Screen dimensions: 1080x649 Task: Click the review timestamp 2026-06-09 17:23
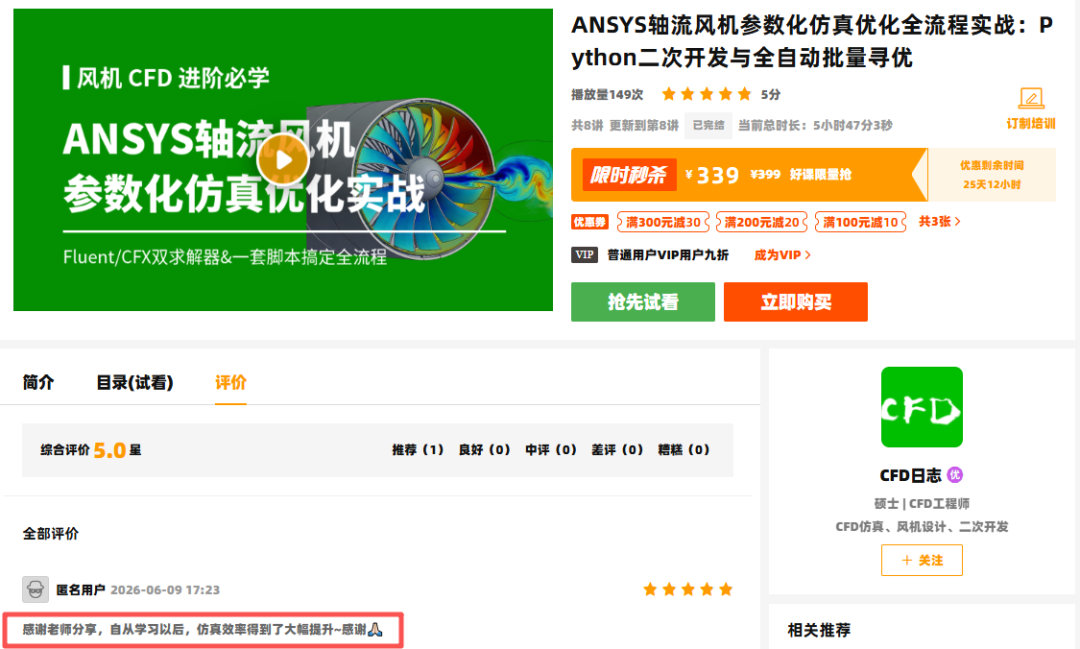[165, 590]
